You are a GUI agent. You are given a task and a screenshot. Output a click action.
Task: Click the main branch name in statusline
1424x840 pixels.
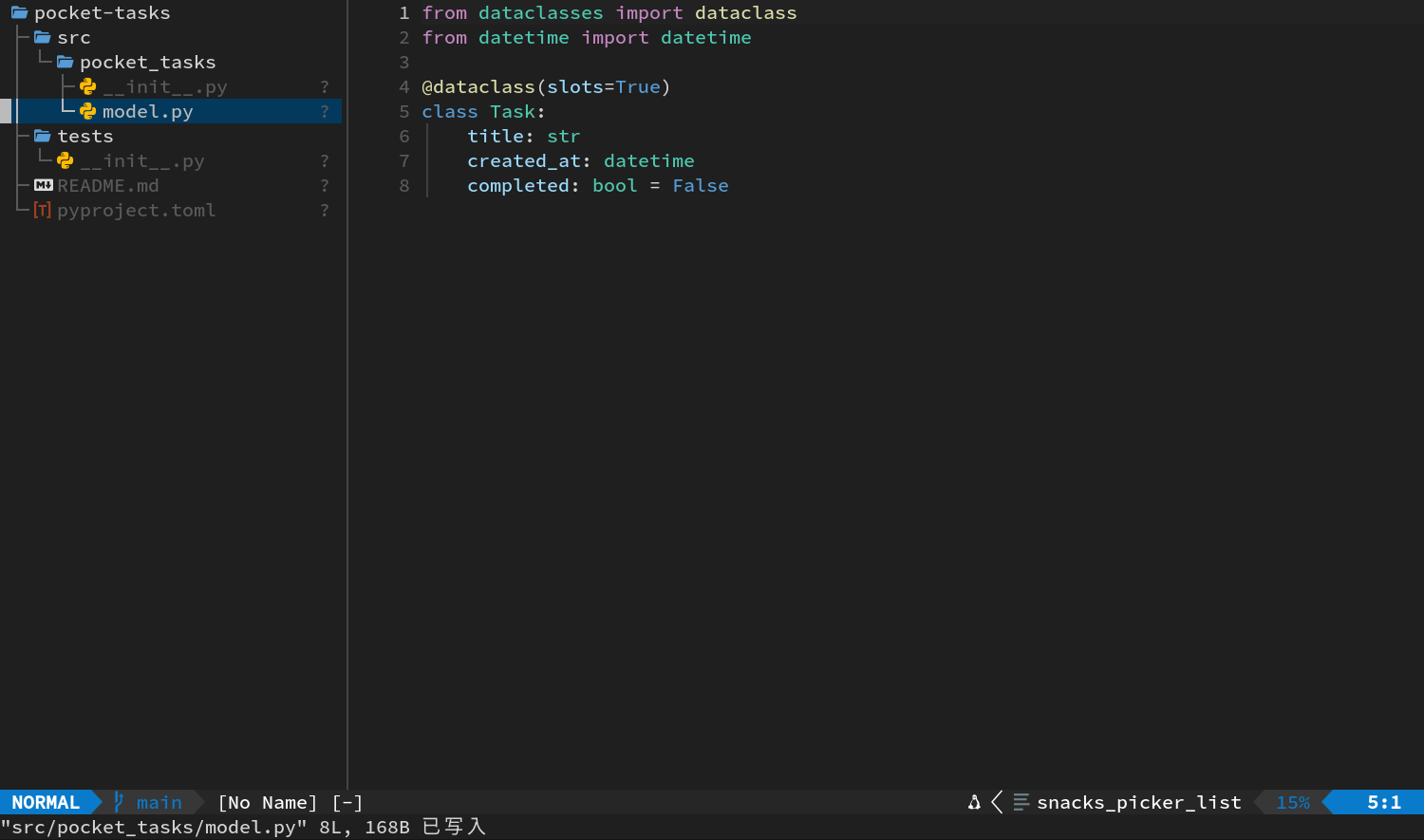(x=159, y=803)
